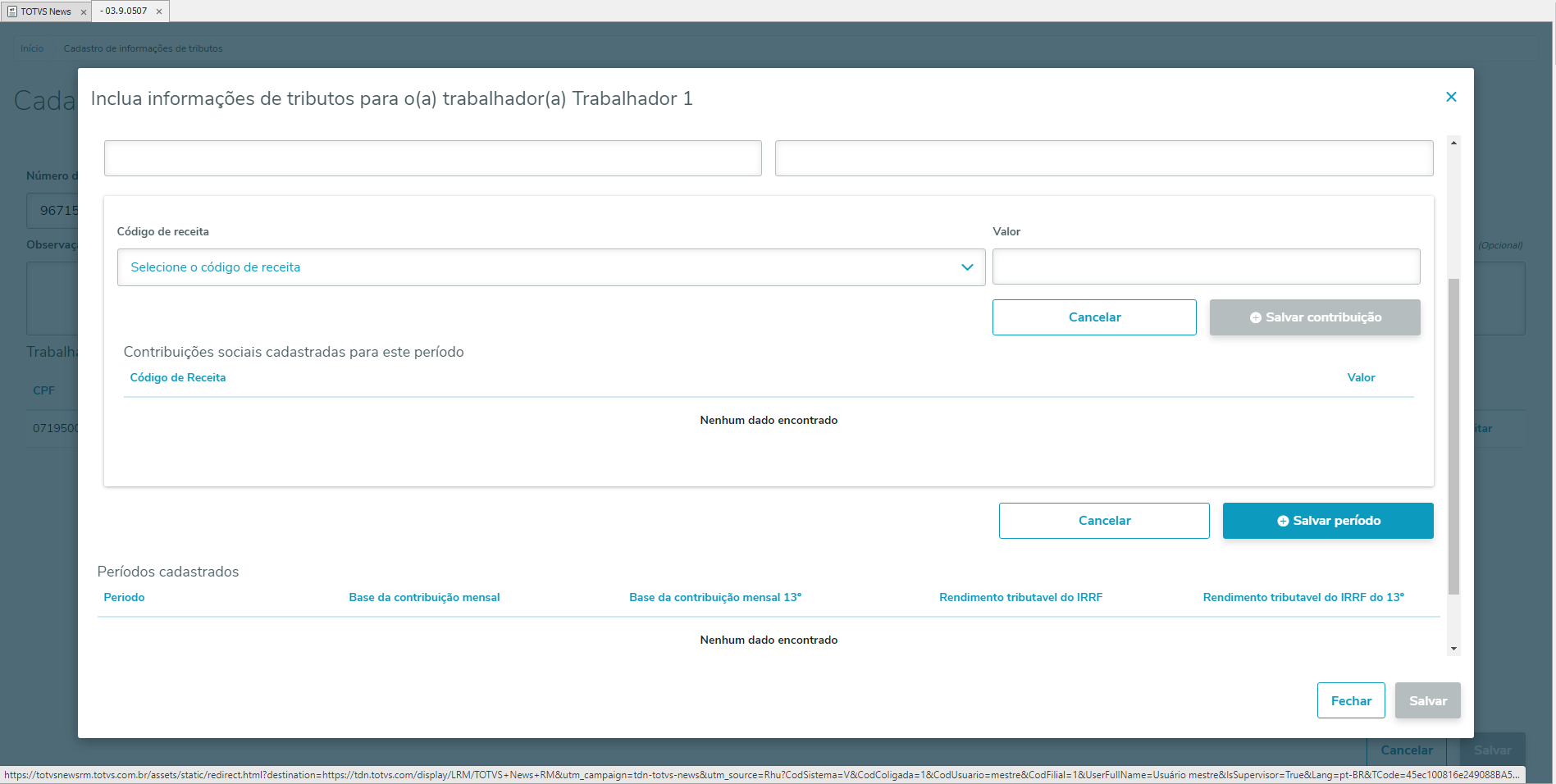This screenshot has width=1556, height=784.
Task: Click Salvar contribuição button
Action: click(1315, 317)
